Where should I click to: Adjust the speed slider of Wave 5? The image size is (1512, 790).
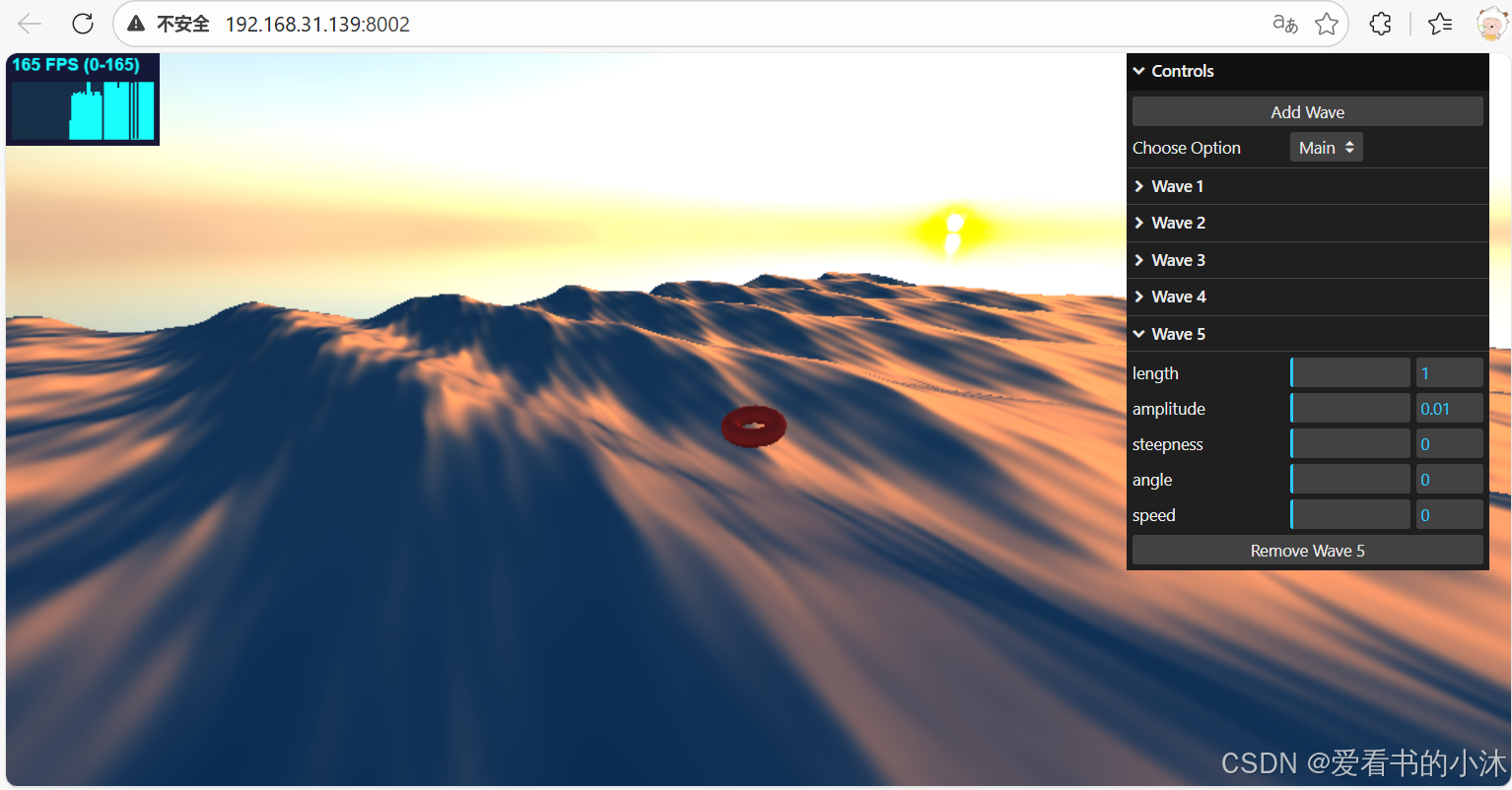click(x=1350, y=515)
